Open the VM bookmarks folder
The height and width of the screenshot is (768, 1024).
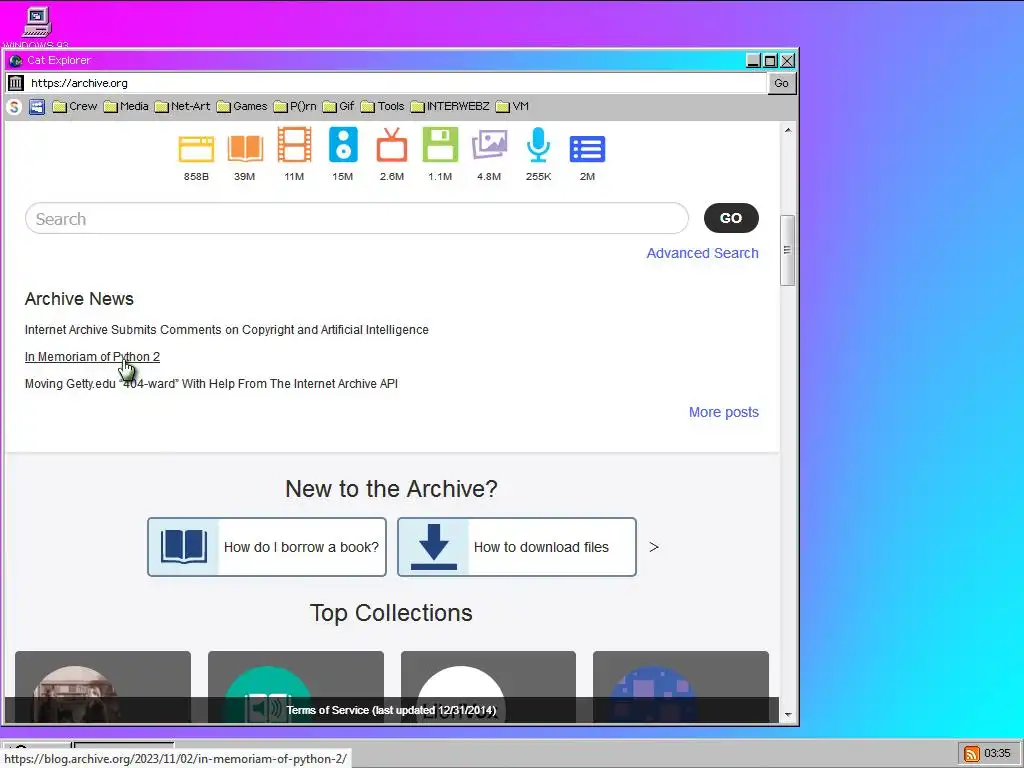tap(512, 106)
